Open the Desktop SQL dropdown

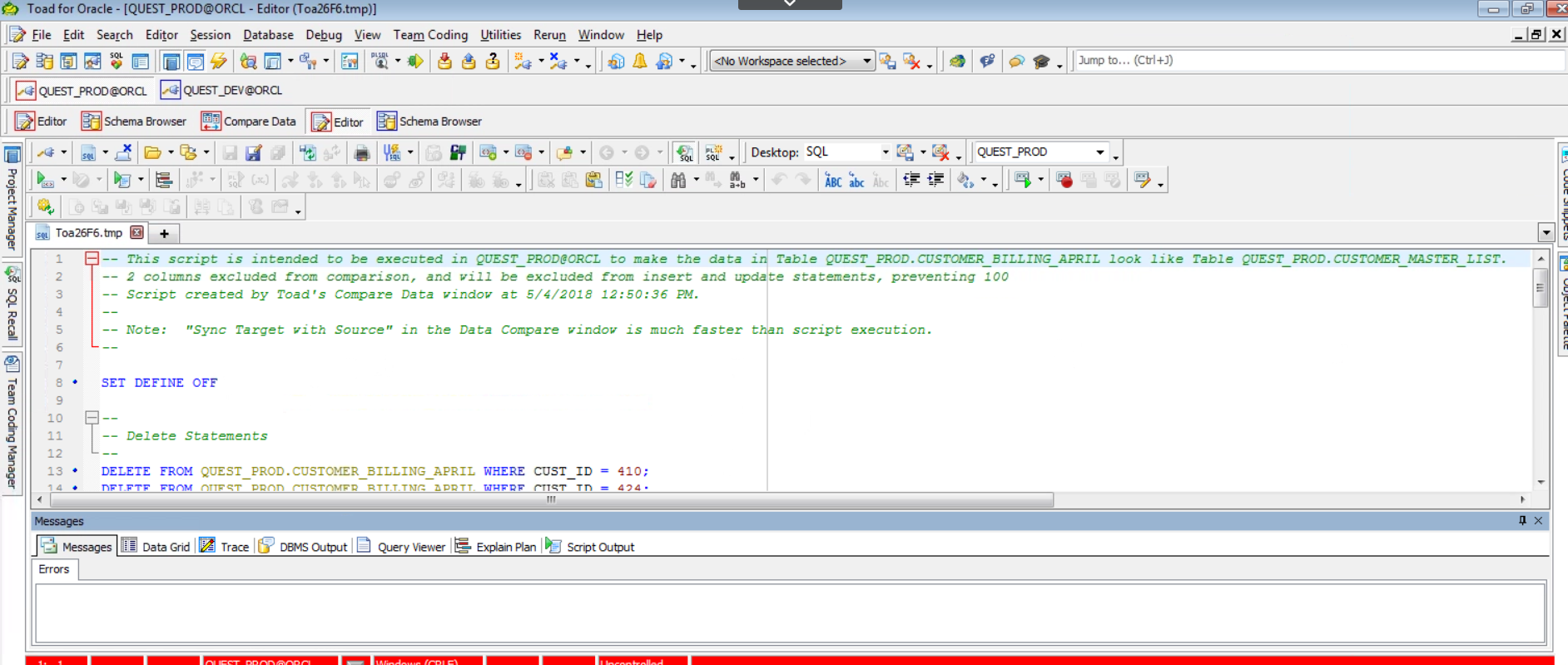(x=885, y=152)
